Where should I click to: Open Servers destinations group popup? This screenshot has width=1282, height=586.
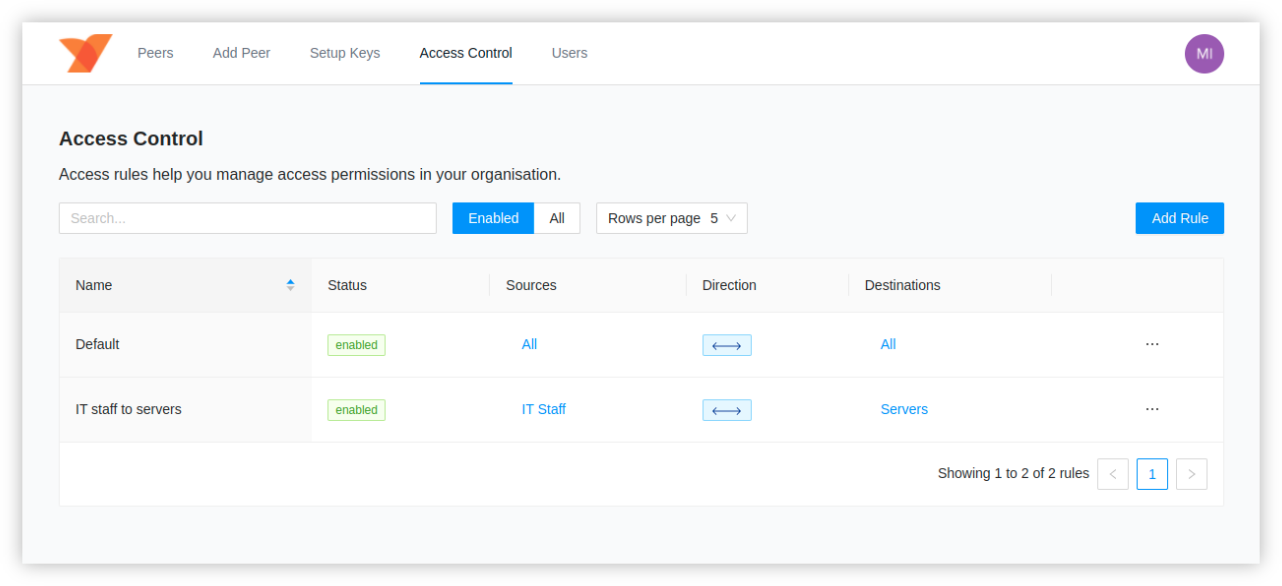click(904, 409)
